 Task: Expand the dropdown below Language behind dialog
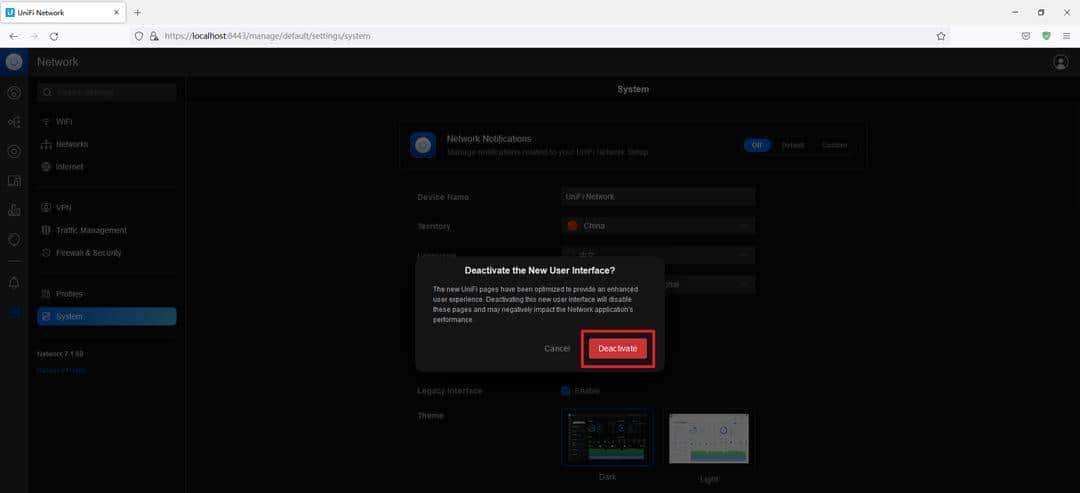pos(709,284)
